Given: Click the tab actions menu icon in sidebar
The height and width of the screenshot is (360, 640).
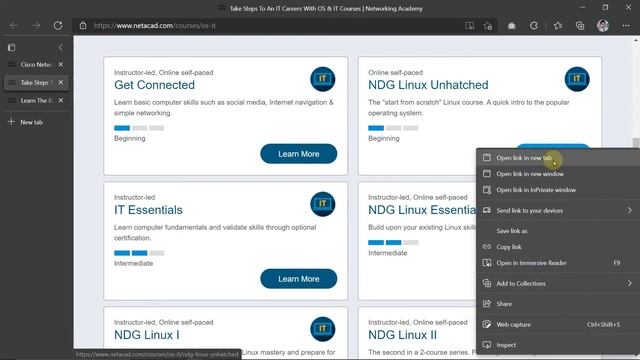Looking at the screenshot, I should [x=11, y=48].
